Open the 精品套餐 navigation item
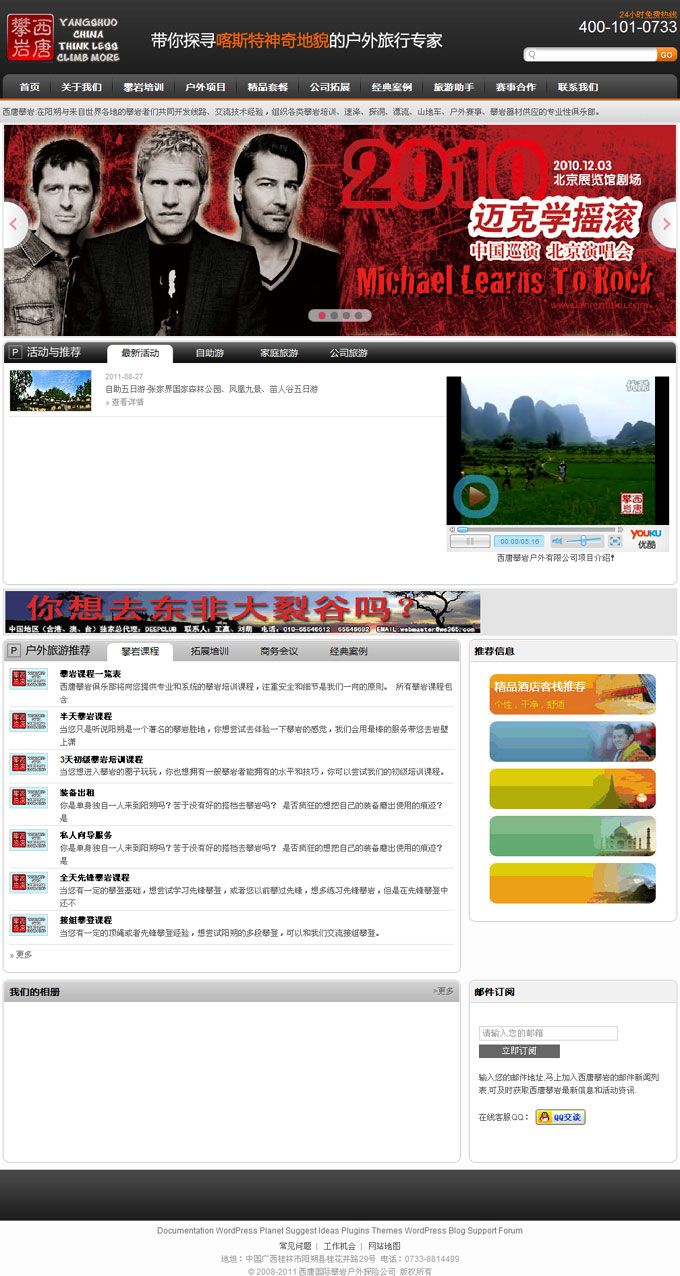The height and width of the screenshot is (1276, 680). [267, 87]
